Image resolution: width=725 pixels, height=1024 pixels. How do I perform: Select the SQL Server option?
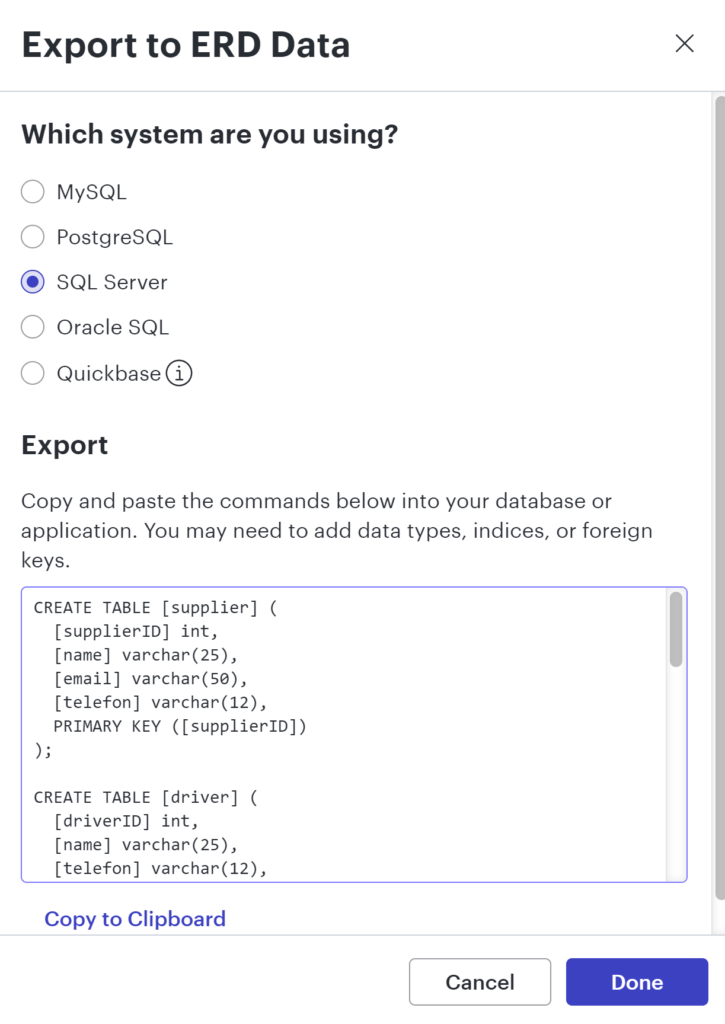[33, 282]
